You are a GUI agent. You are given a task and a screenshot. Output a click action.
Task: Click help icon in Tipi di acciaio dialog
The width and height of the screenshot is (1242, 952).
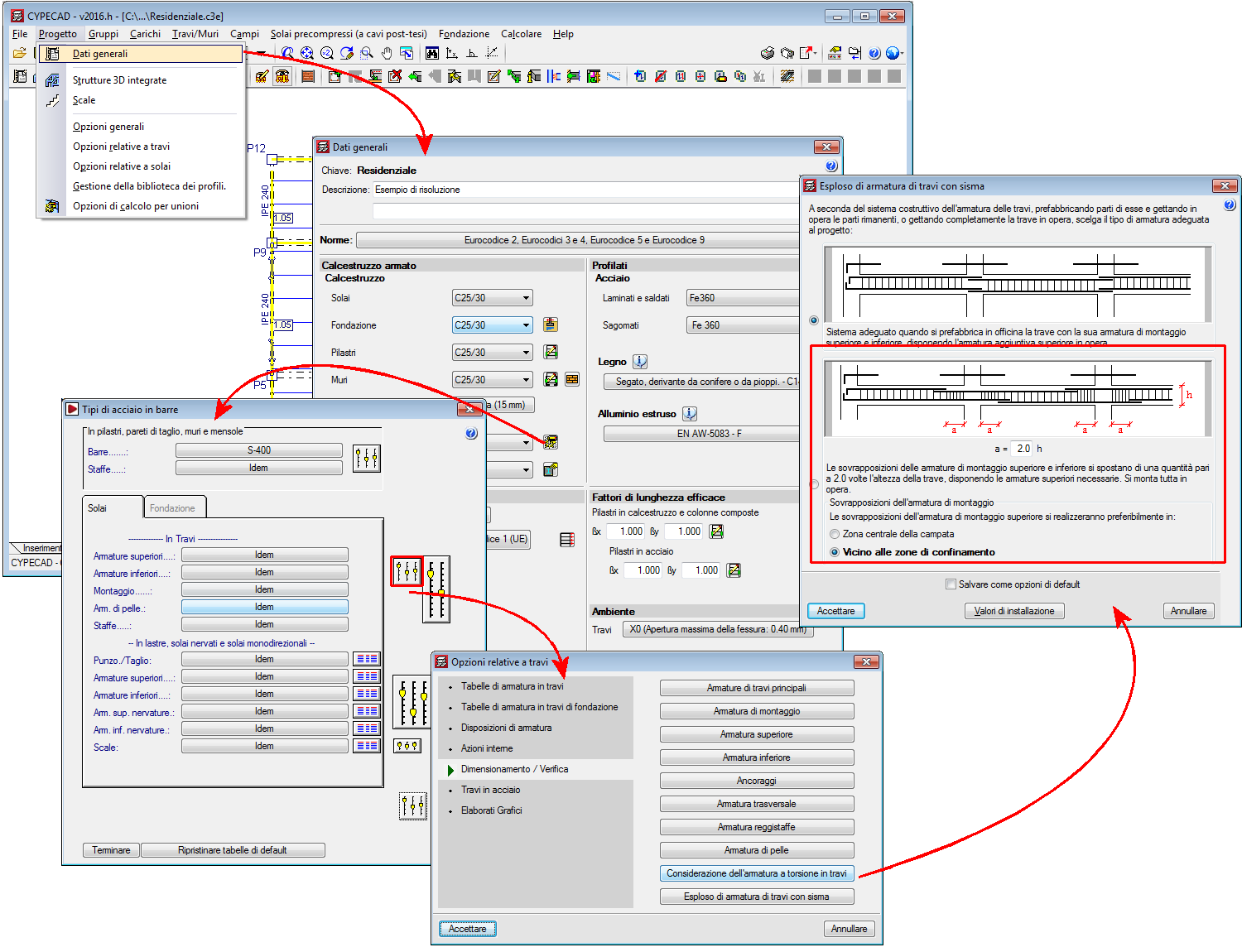point(471,433)
